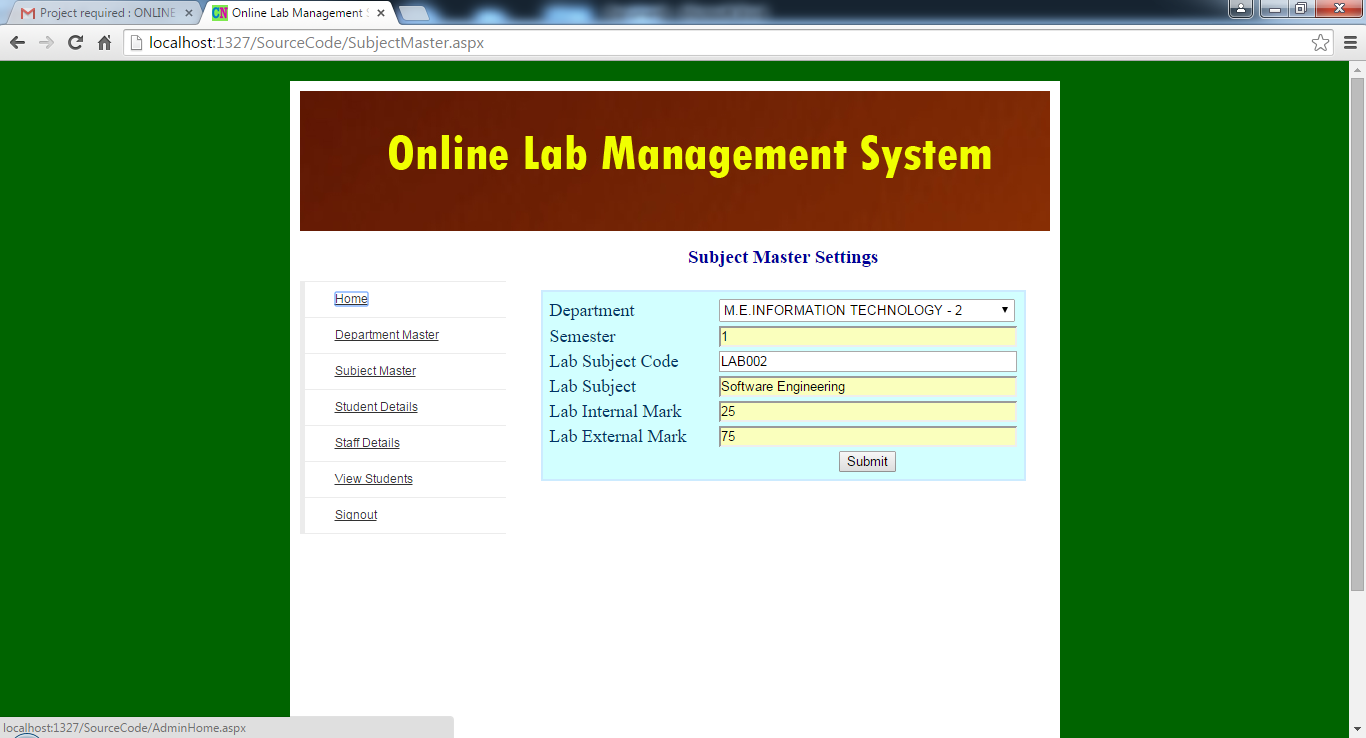The image size is (1366, 738).
Task: Focus the Lab Internal Mark field
Action: [866, 412]
